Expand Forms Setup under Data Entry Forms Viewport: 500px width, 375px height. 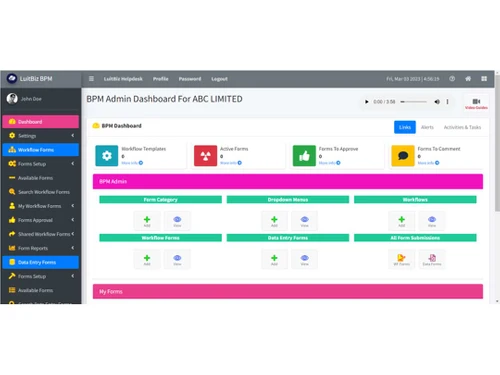(x=41, y=276)
